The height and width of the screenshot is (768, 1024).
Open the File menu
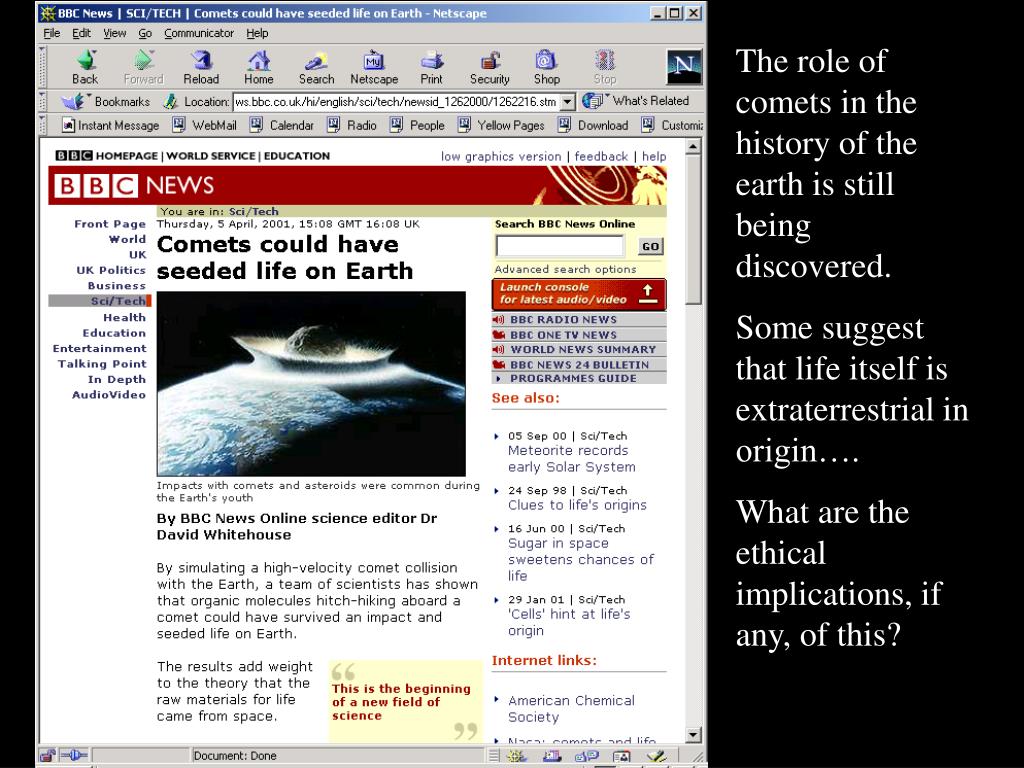pos(52,33)
